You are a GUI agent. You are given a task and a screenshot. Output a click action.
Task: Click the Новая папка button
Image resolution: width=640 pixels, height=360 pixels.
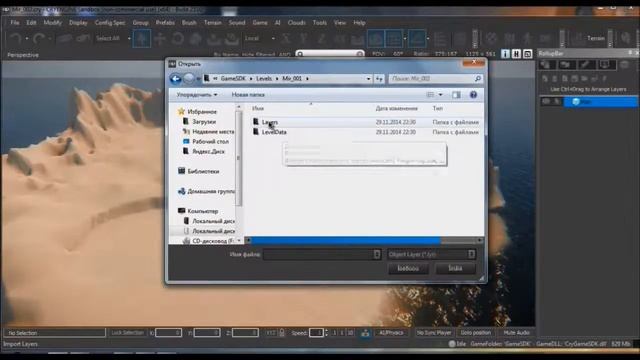(x=248, y=95)
